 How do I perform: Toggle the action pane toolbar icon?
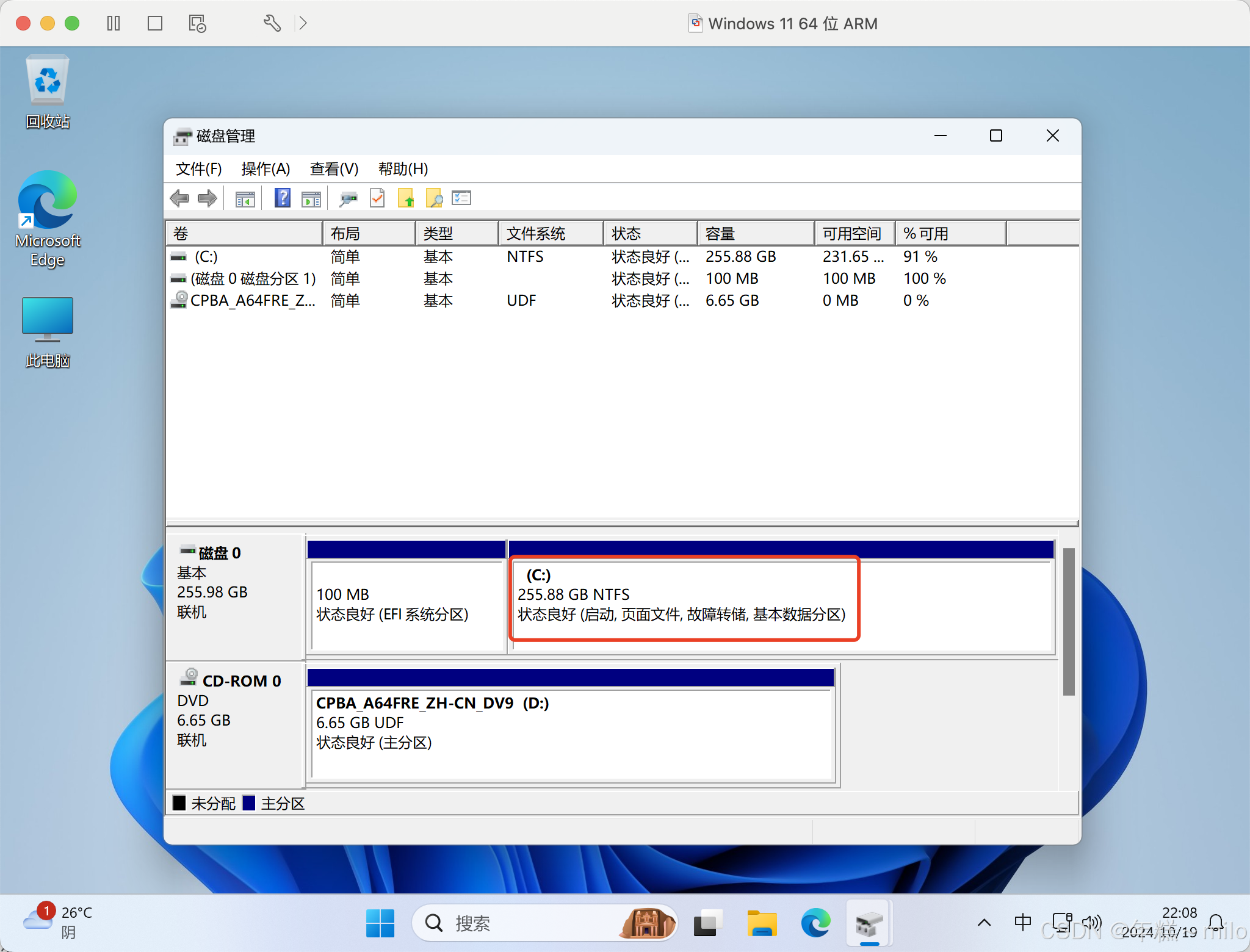[x=311, y=199]
